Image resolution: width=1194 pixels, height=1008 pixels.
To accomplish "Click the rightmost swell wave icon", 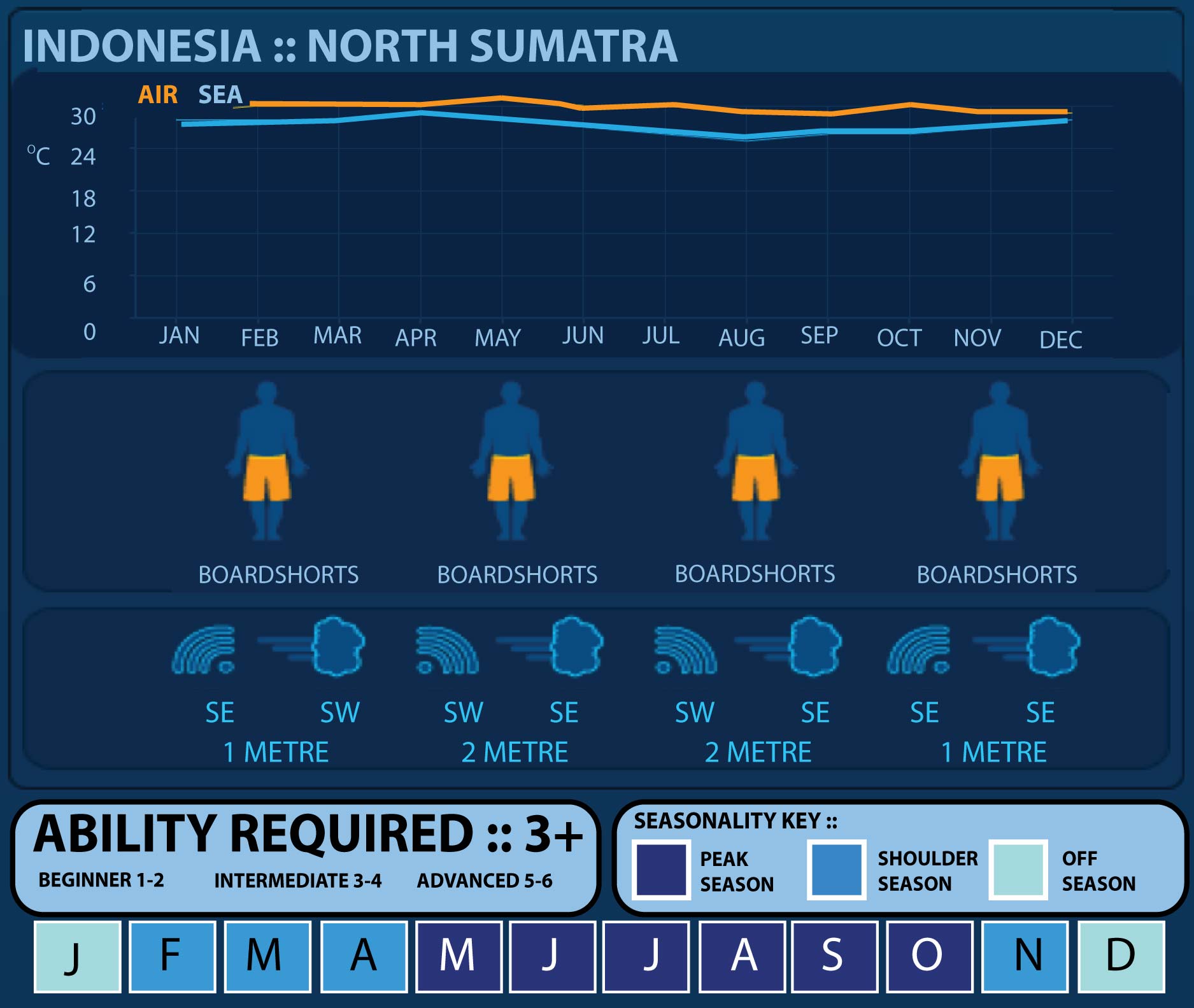I will [919, 650].
